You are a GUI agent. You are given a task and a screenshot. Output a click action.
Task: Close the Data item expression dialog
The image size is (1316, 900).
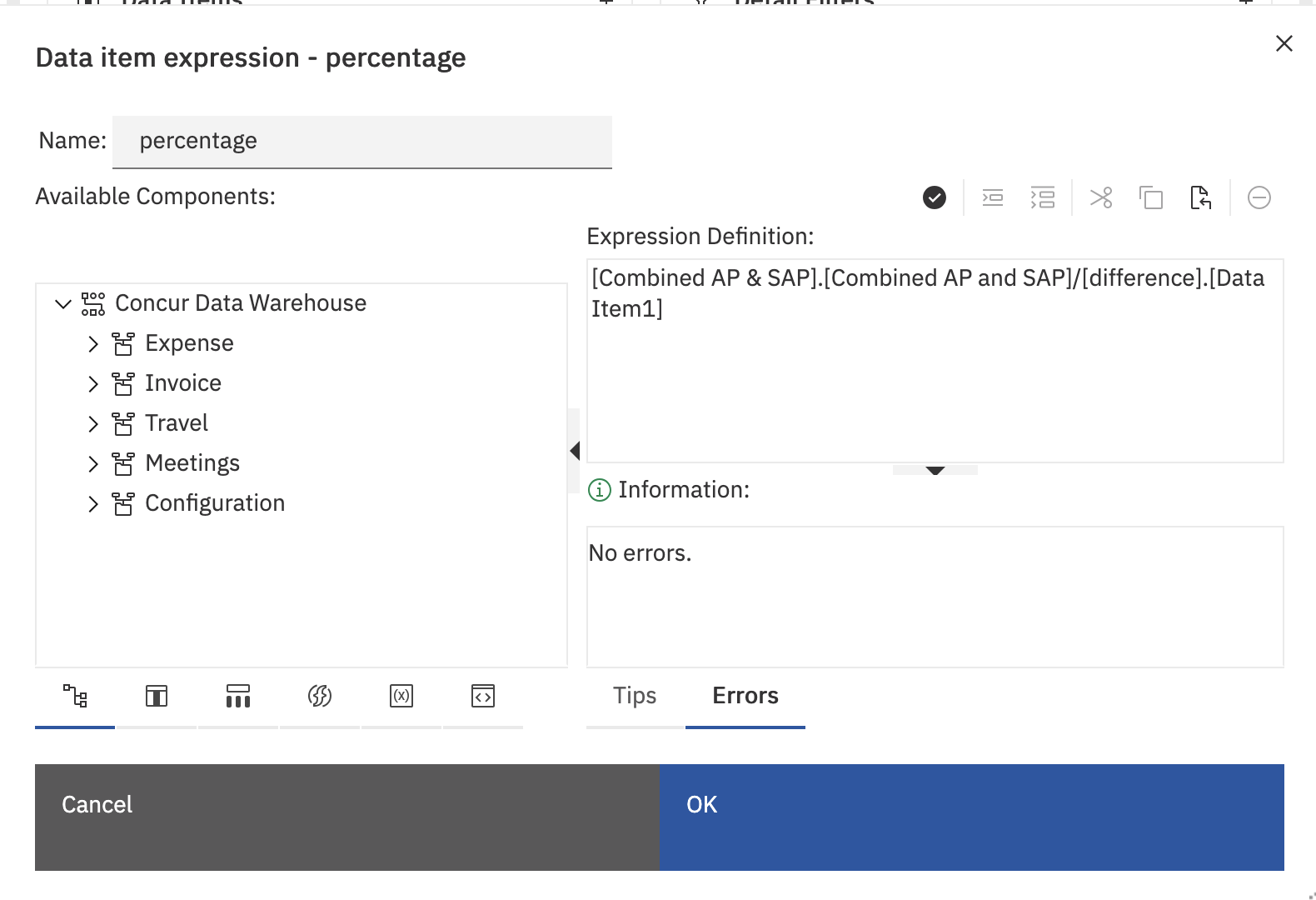1284,43
